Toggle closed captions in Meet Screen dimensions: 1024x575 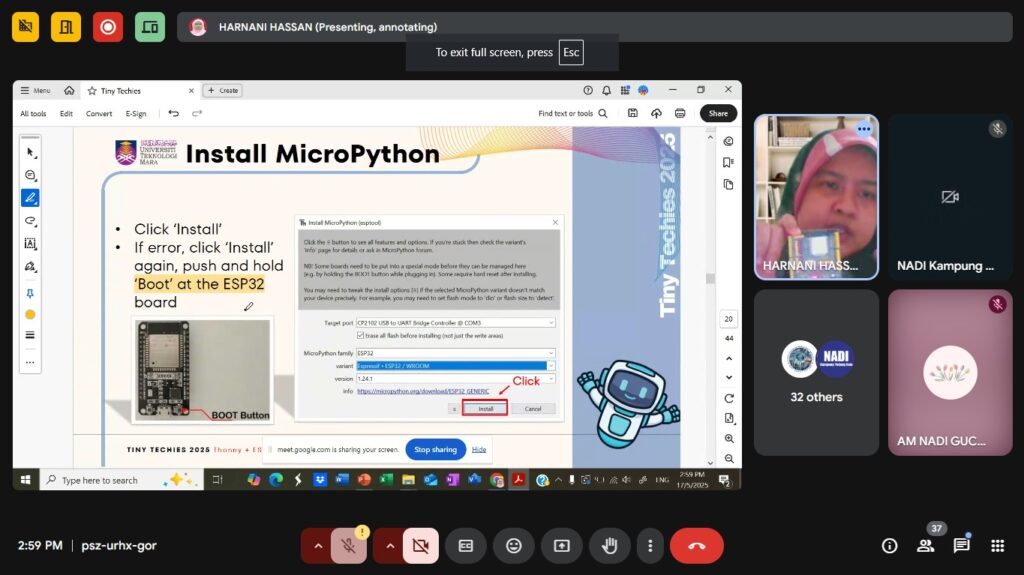pos(466,546)
